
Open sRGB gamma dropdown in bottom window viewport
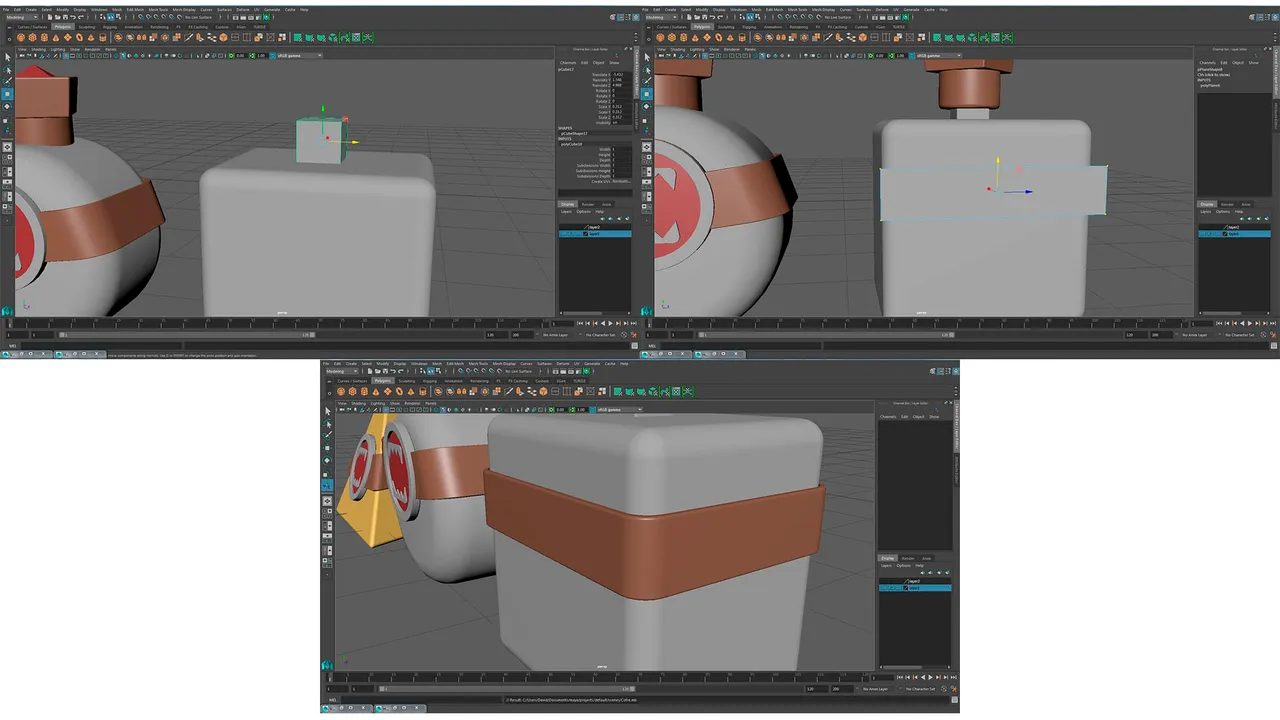click(618, 409)
